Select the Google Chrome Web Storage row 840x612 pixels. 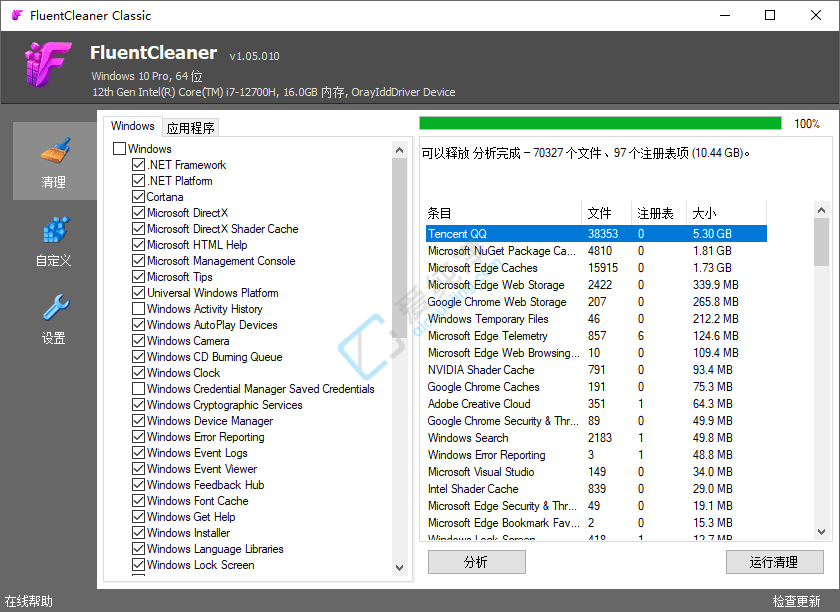coord(596,302)
